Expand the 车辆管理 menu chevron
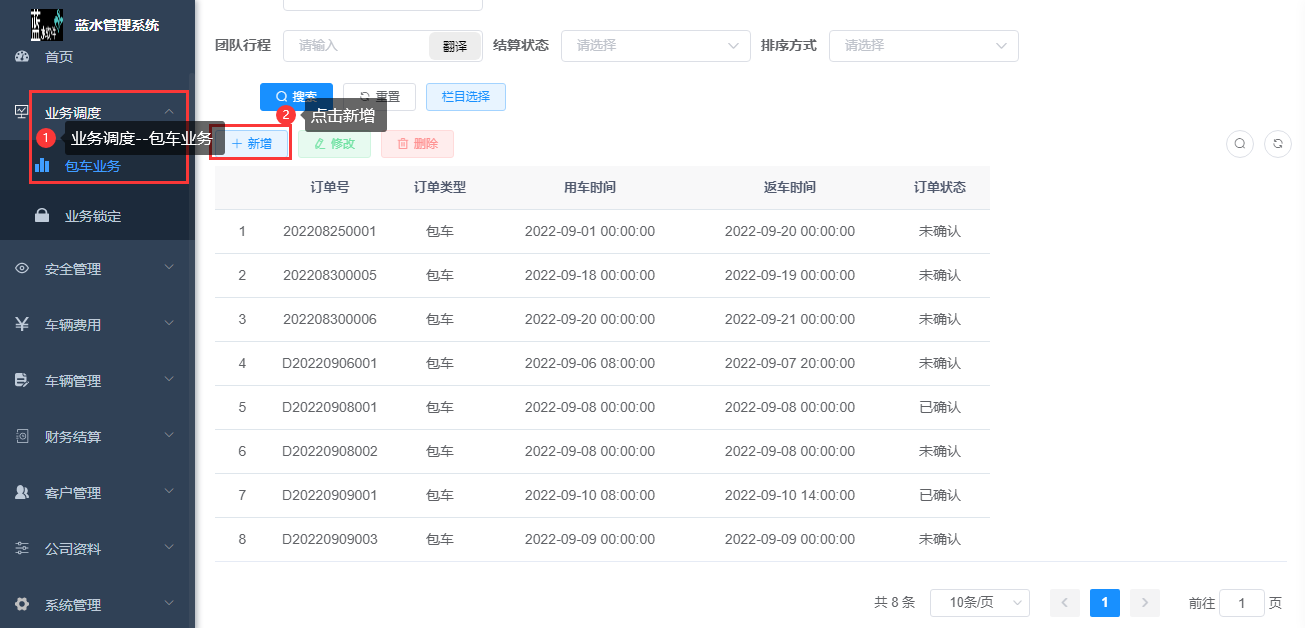Image resolution: width=1313 pixels, height=628 pixels. pyautogui.click(x=169, y=380)
